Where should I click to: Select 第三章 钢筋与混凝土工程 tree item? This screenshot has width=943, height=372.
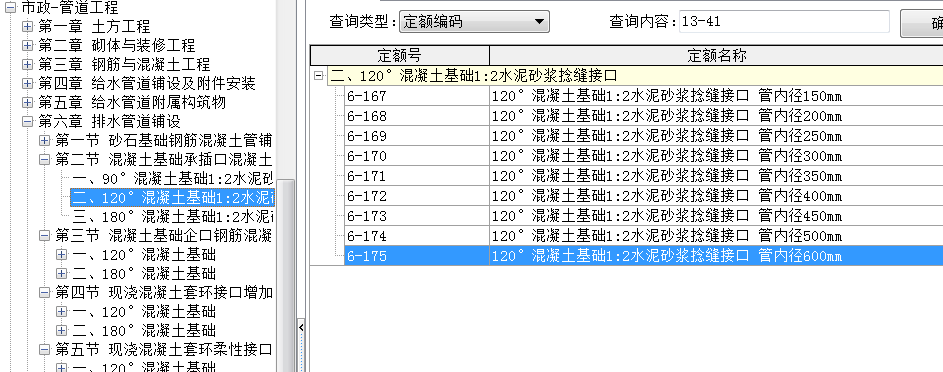(x=123, y=64)
